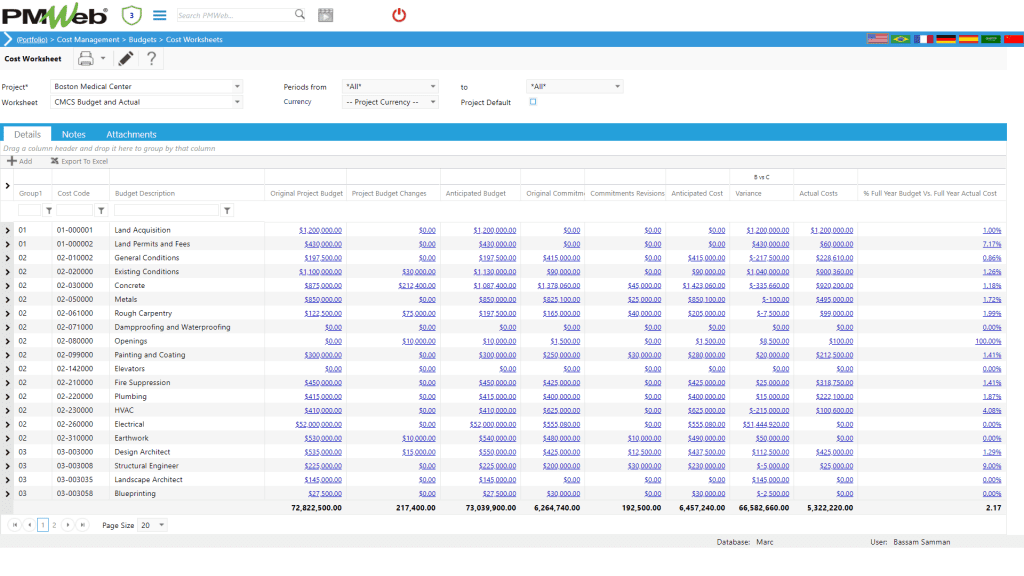Toggle the Project Default checkbox
This screenshot has width=1024, height=576.
tap(533, 102)
